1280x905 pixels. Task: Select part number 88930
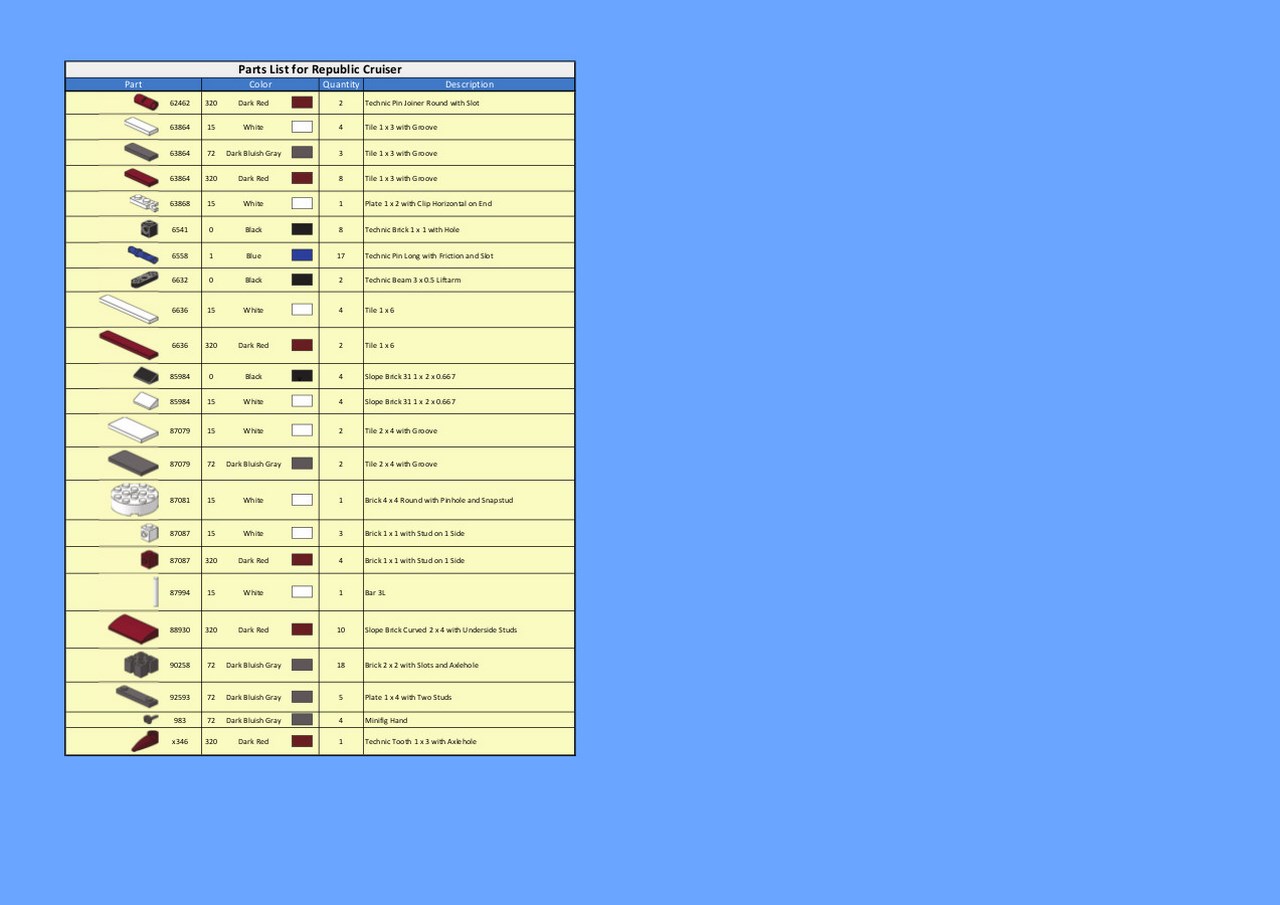pyautogui.click(x=180, y=629)
